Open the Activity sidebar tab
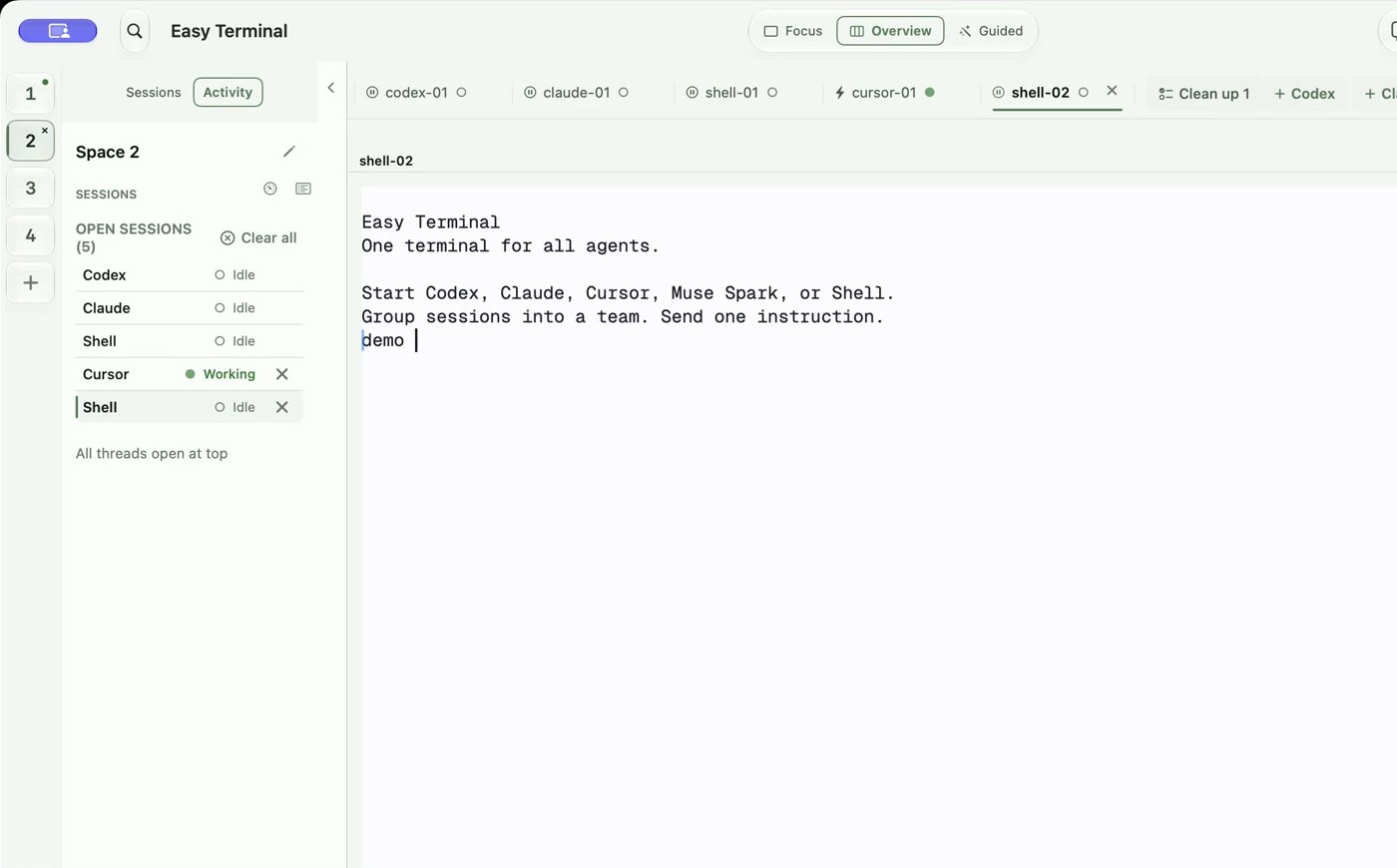Image resolution: width=1397 pixels, height=868 pixels. 228,92
